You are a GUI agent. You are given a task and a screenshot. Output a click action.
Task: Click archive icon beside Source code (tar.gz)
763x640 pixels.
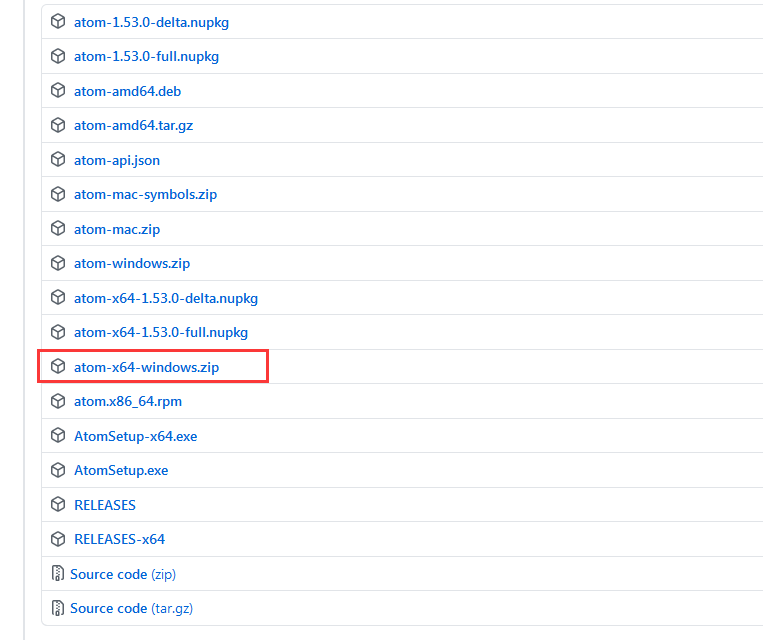click(57, 608)
